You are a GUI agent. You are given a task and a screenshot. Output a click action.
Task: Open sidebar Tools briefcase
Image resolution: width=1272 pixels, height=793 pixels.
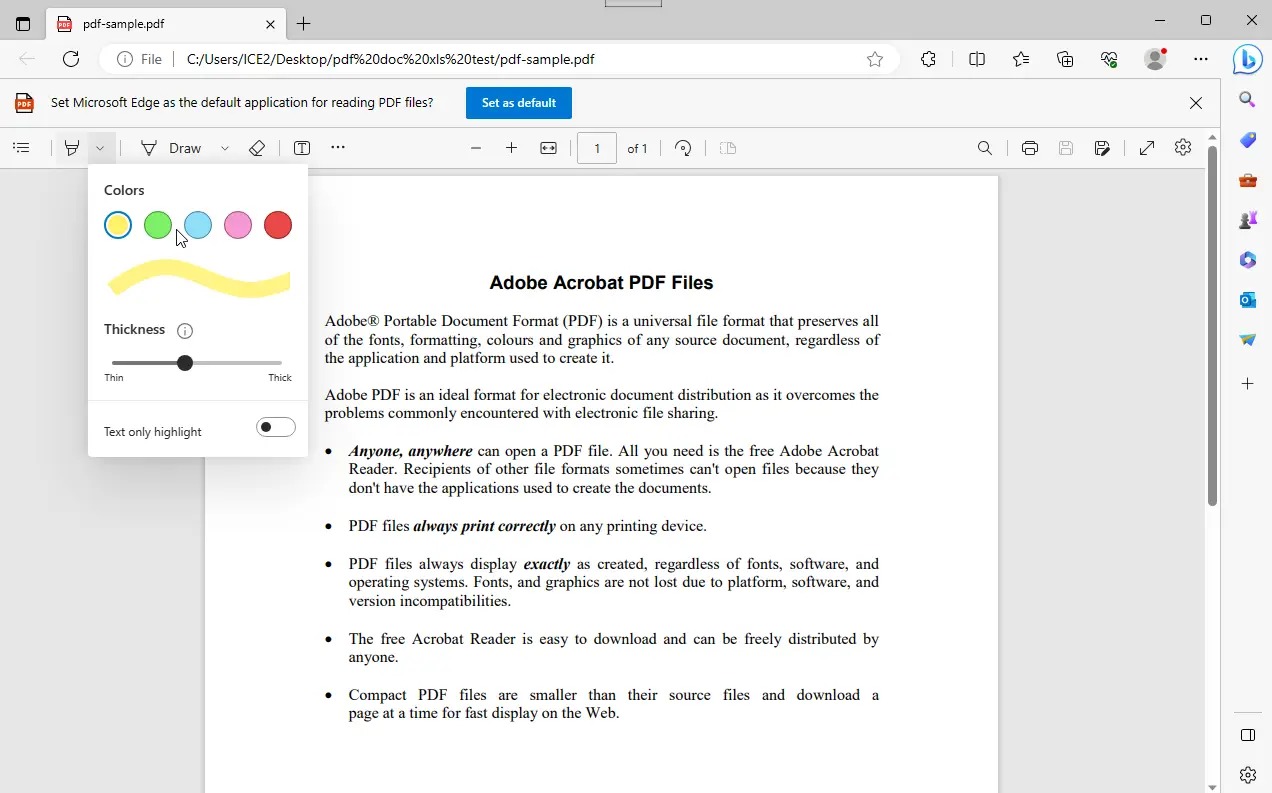[x=1248, y=180]
